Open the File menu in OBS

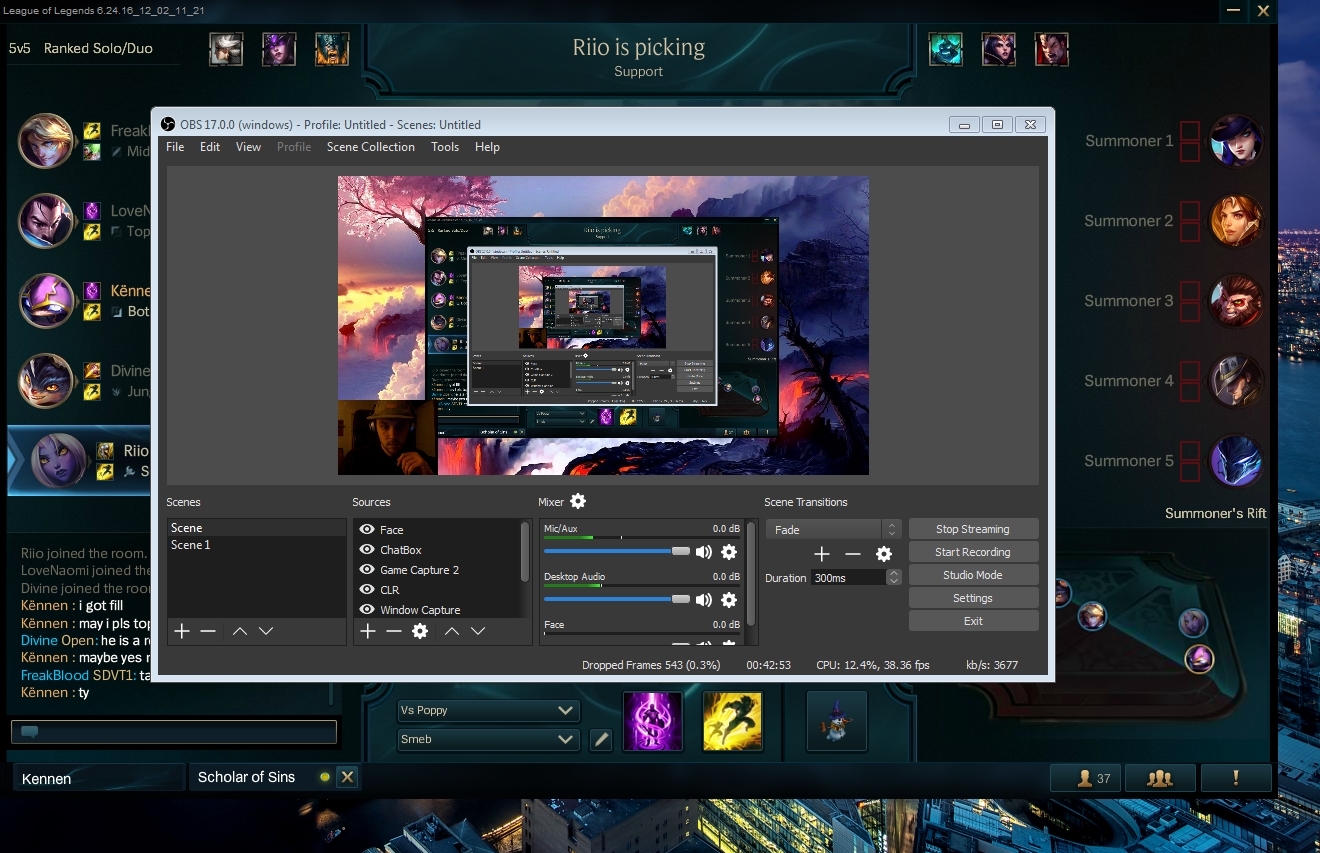[175, 147]
